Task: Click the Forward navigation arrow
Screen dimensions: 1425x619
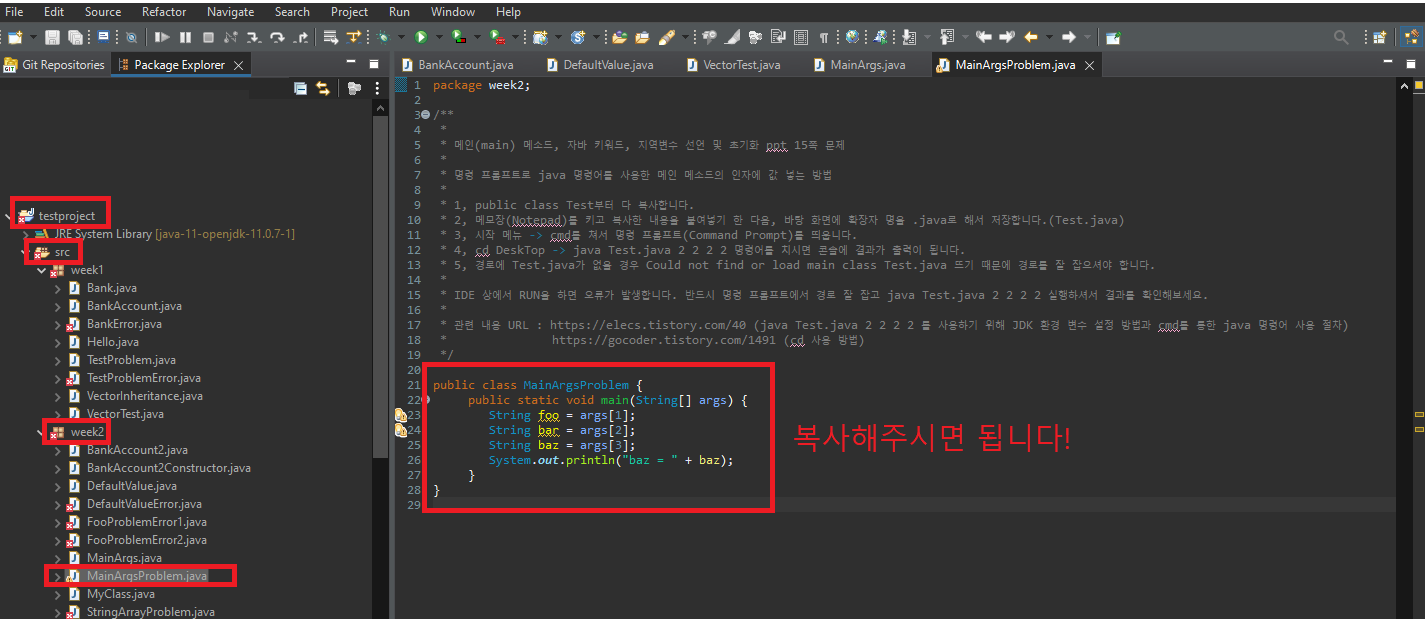Action: click(1068, 37)
